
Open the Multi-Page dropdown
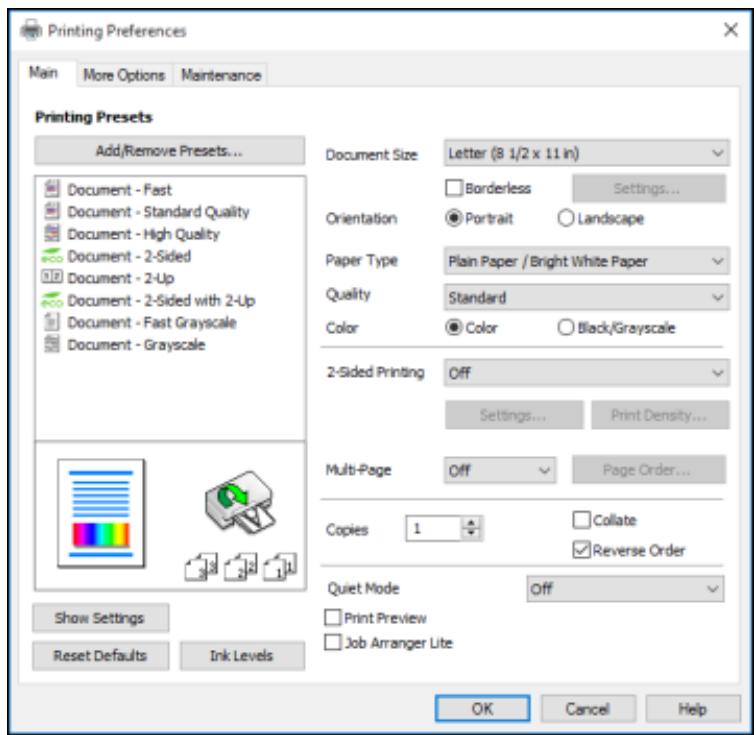click(x=500, y=470)
